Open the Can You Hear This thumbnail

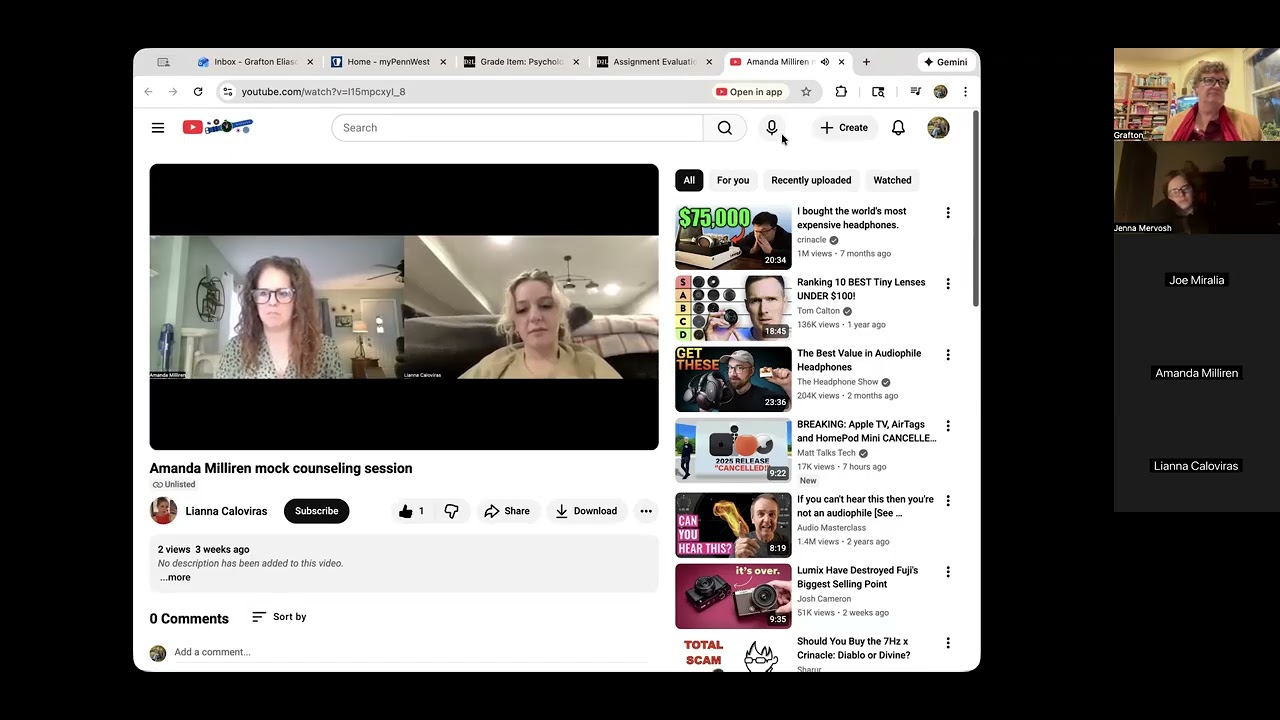[733, 525]
